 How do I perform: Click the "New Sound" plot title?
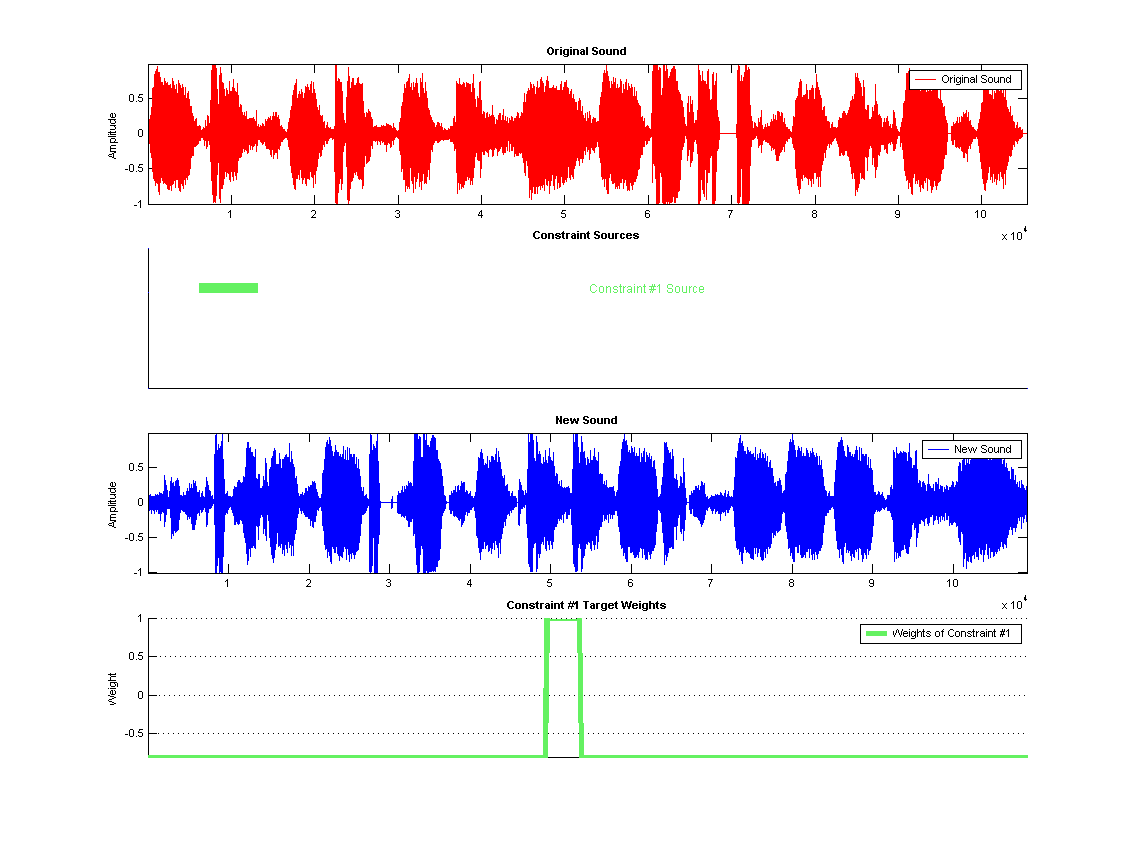[586, 420]
